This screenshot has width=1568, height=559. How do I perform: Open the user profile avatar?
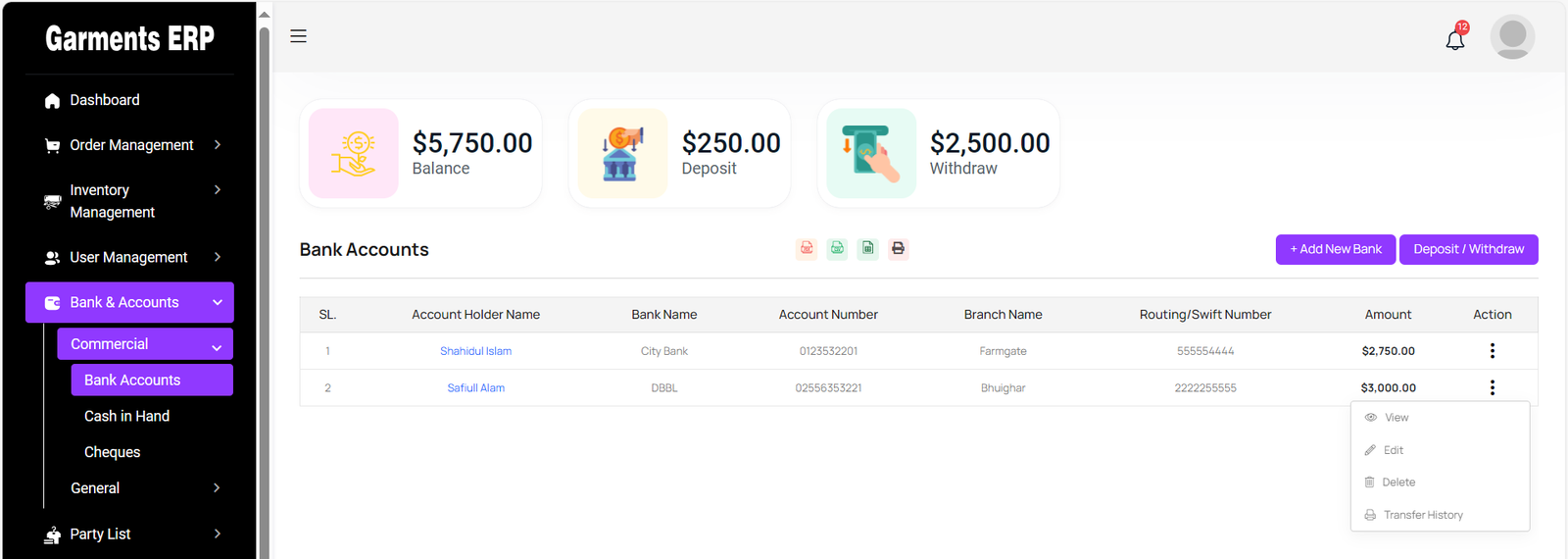pyautogui.click(x=1512, y=37)
